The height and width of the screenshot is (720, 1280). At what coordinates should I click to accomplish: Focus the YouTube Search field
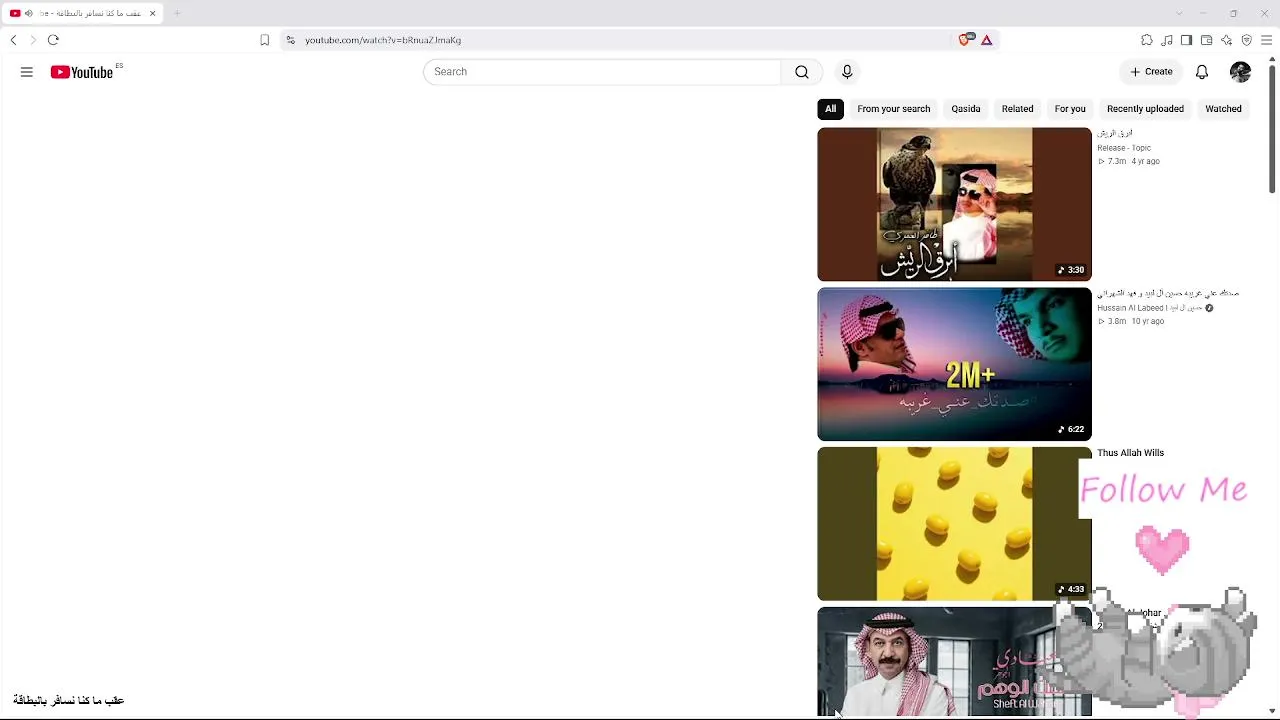(x=602, y=72)
